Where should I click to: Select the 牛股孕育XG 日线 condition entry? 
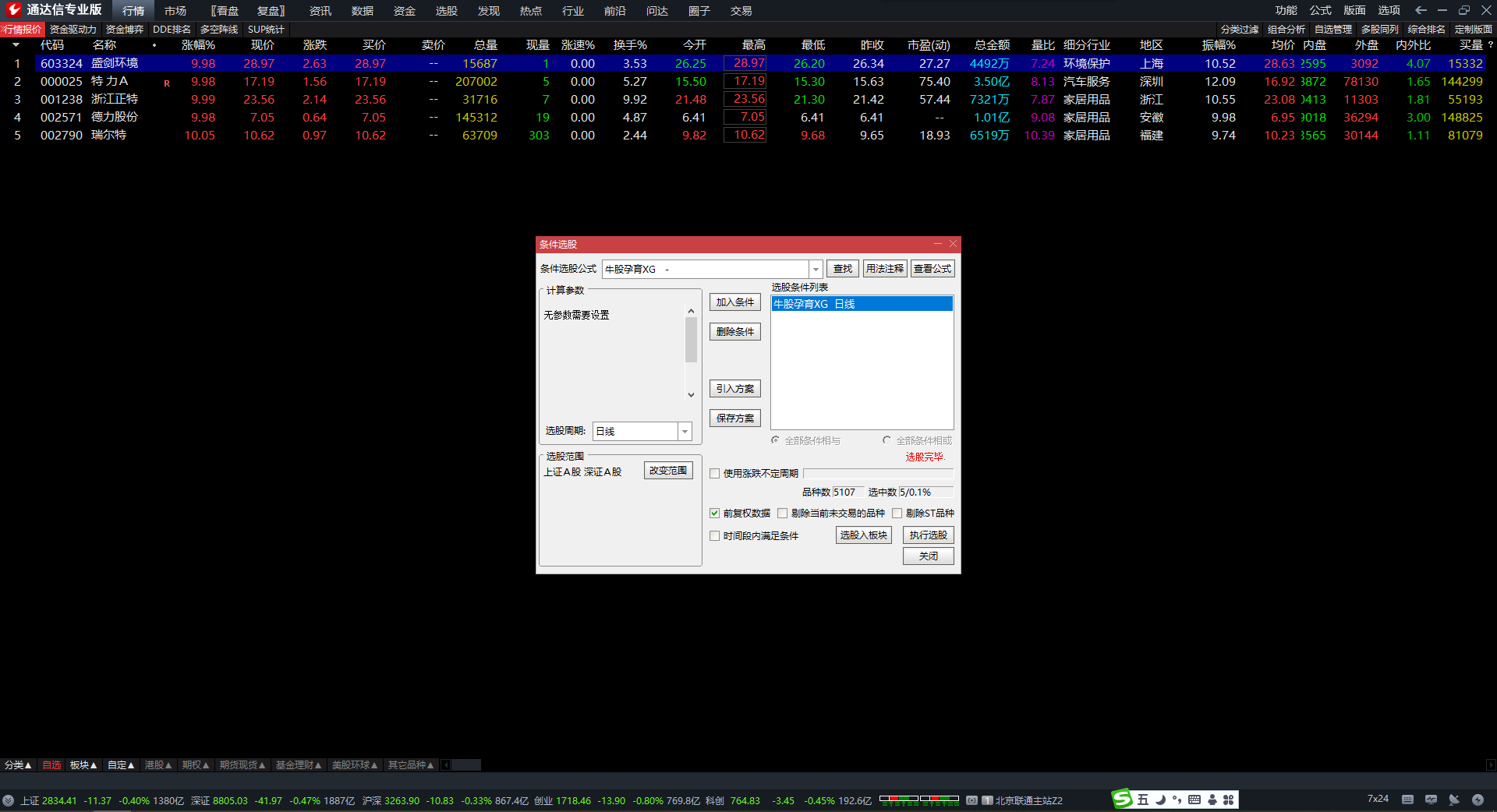click(x=862, y=304)
